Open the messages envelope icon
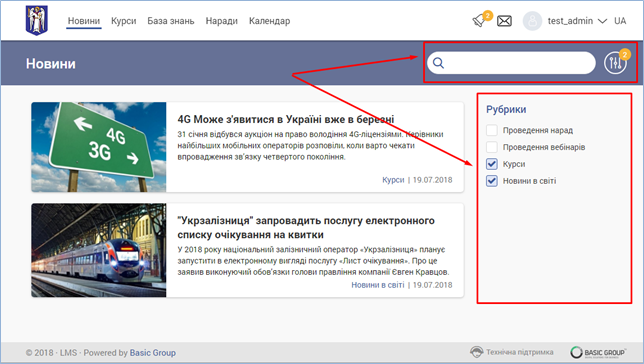 [504, 21]
